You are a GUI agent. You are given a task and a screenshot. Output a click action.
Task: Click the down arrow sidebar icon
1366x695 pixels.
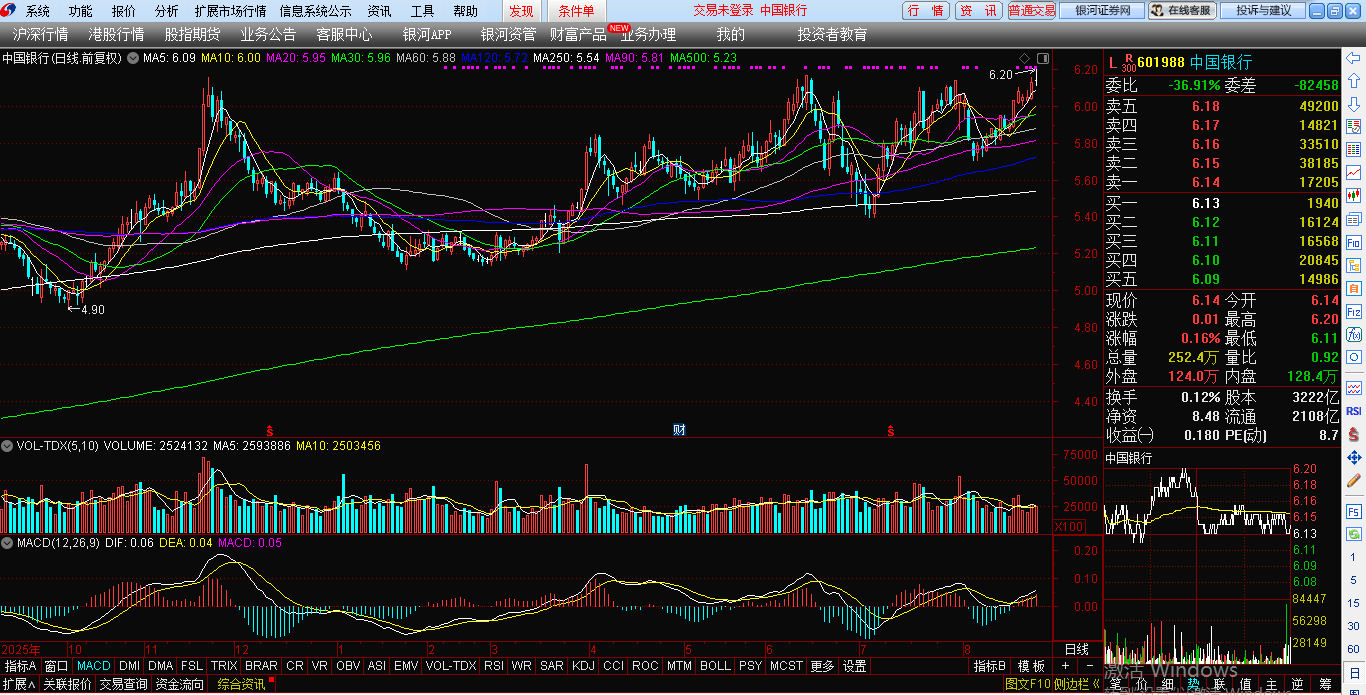click(1354, 103)
